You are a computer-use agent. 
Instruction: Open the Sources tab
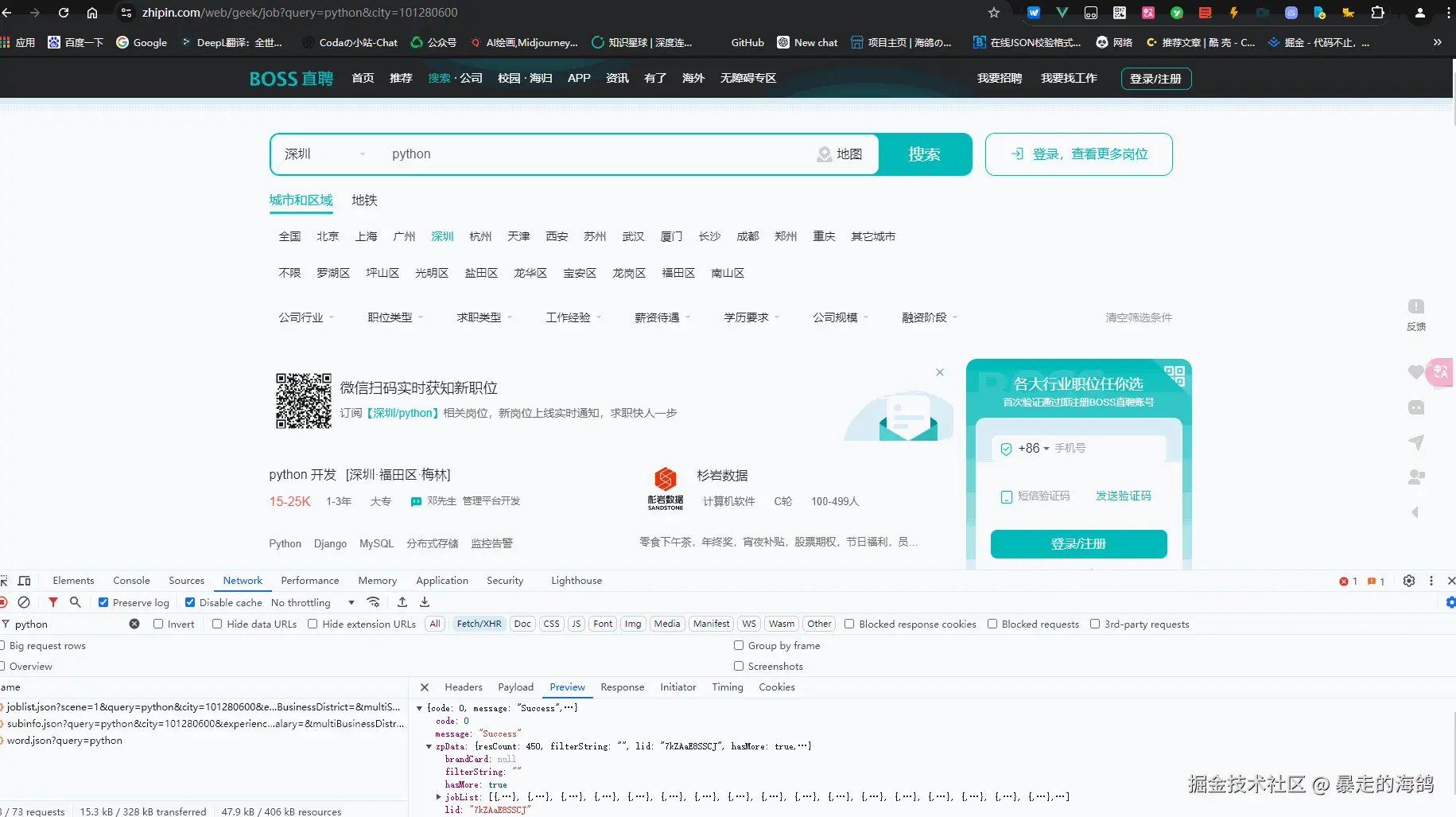[x=186, y=581]
